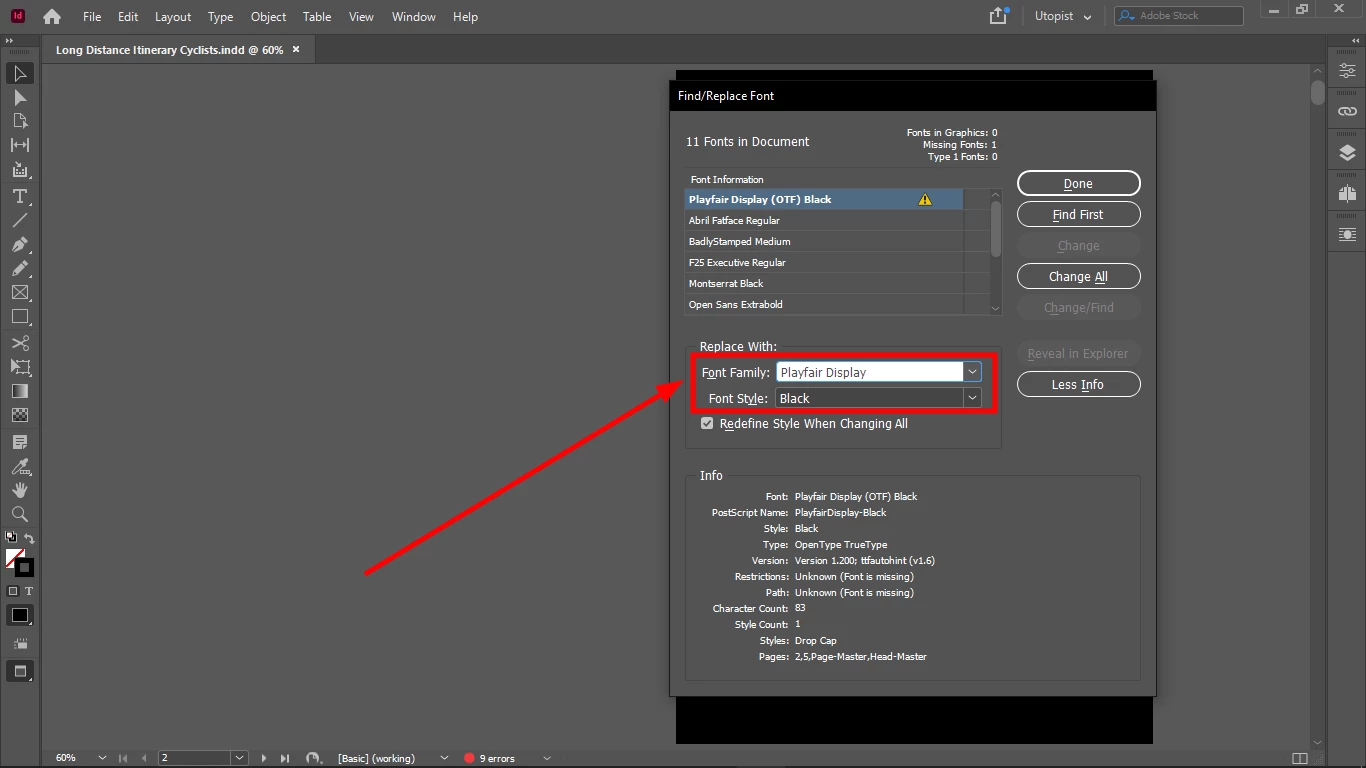This screenshot has width=1366, height=768.
Task: Select the Scissors tool
Action: pyautogui.click(x=20, y=344)
